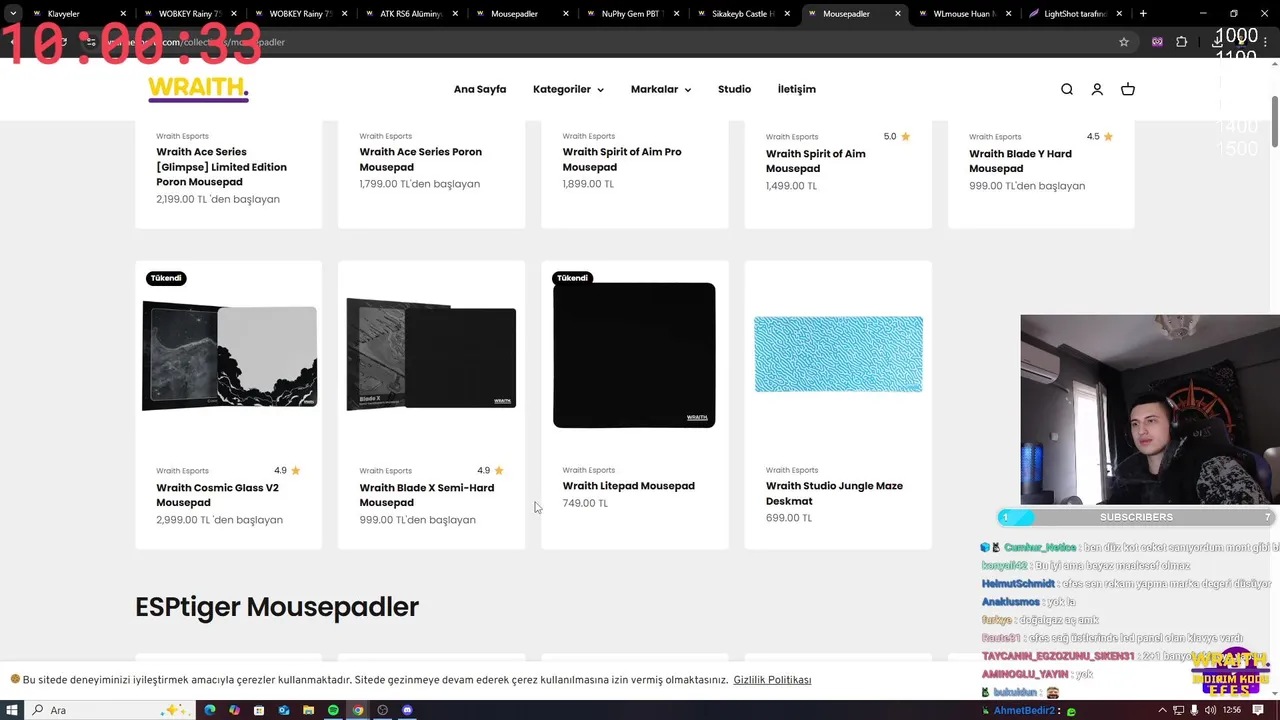Click the 5.0 star rating
Screen dimensions: 1280x720
click(897, 137)
